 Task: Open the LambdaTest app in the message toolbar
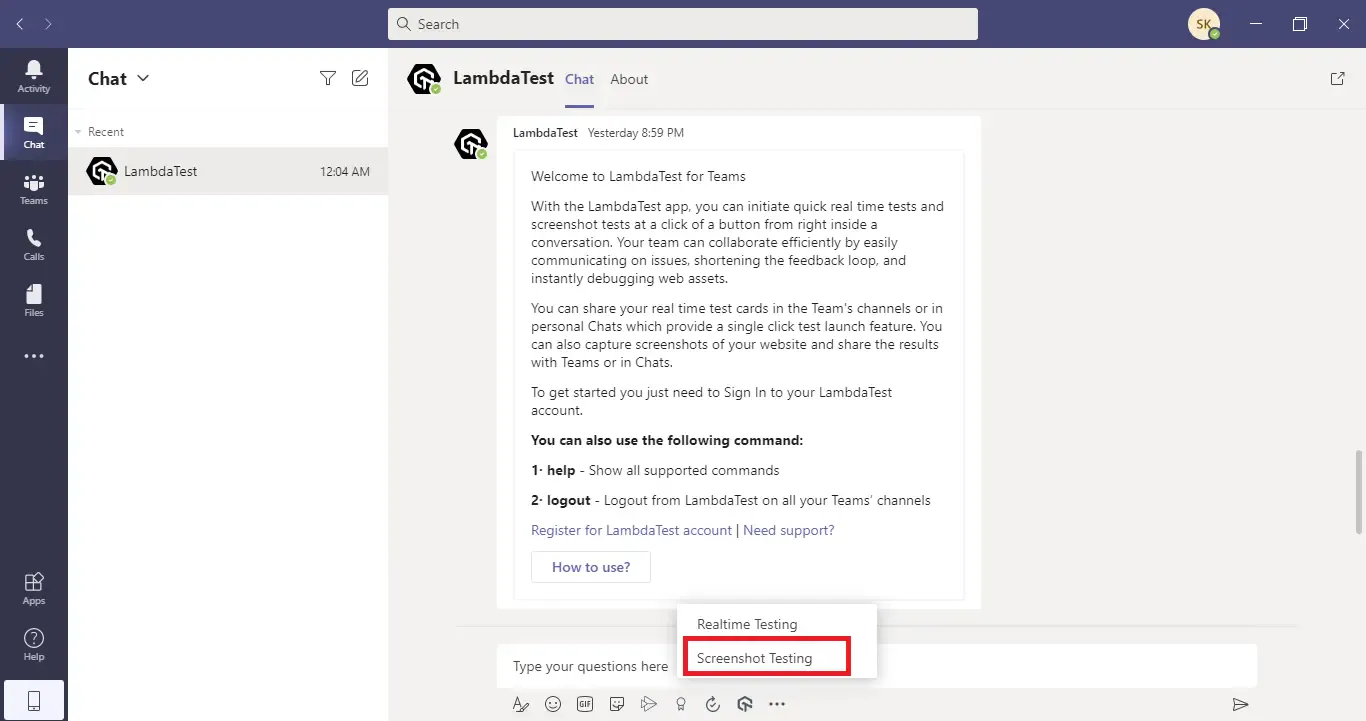[745, 703]
